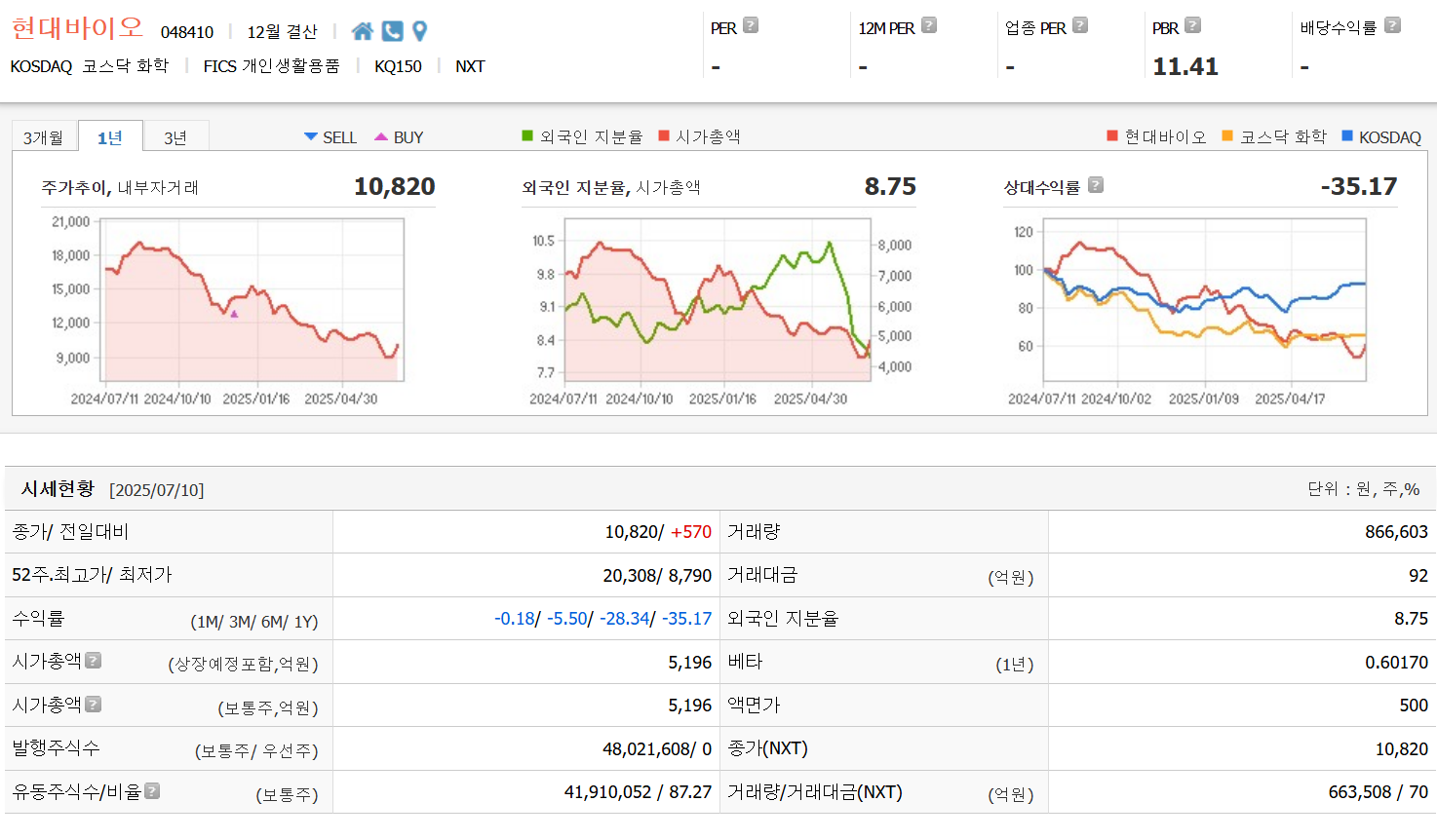1437x840 pixels.
Task: Click the 6M return value -28.34
Action: [x=625, y=619]
